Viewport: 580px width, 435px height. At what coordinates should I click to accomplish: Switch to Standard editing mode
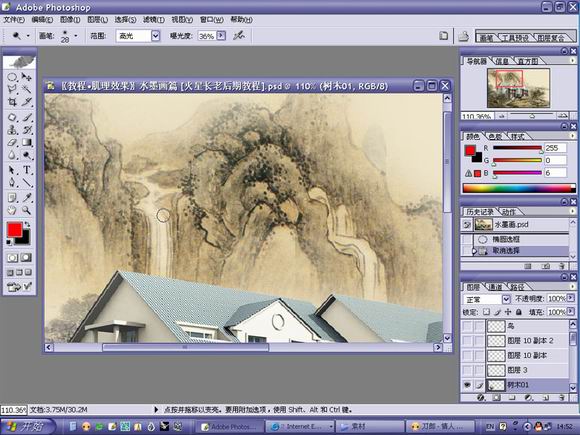coord(12,258)
